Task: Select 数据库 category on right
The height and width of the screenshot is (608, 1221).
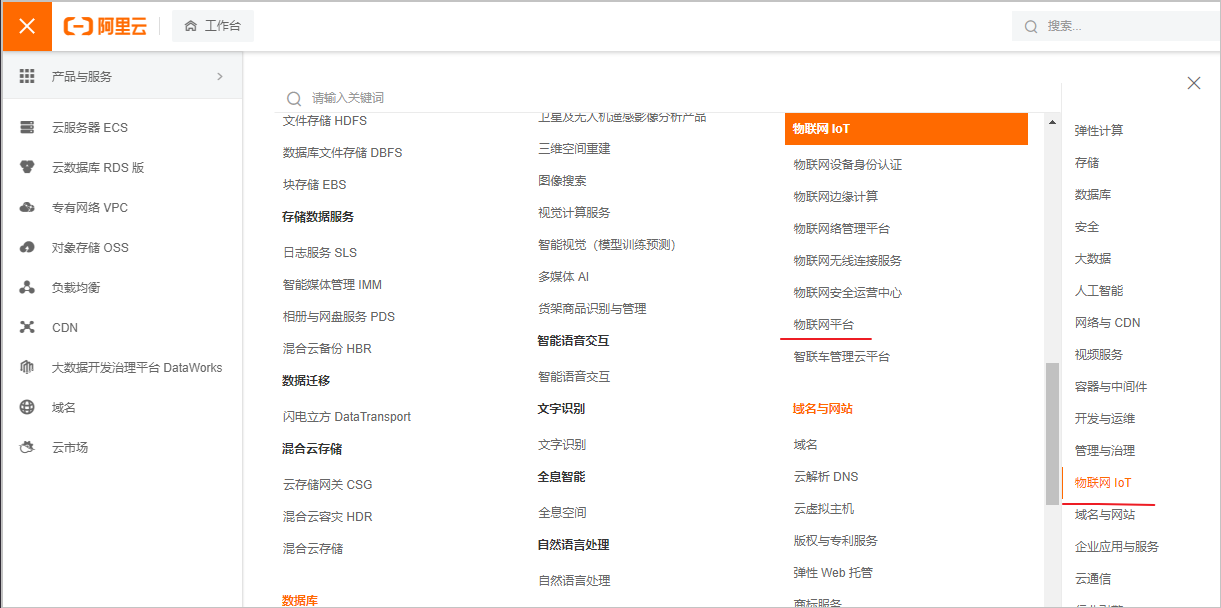Action: pyautogui.click(x=1093, y=194)
